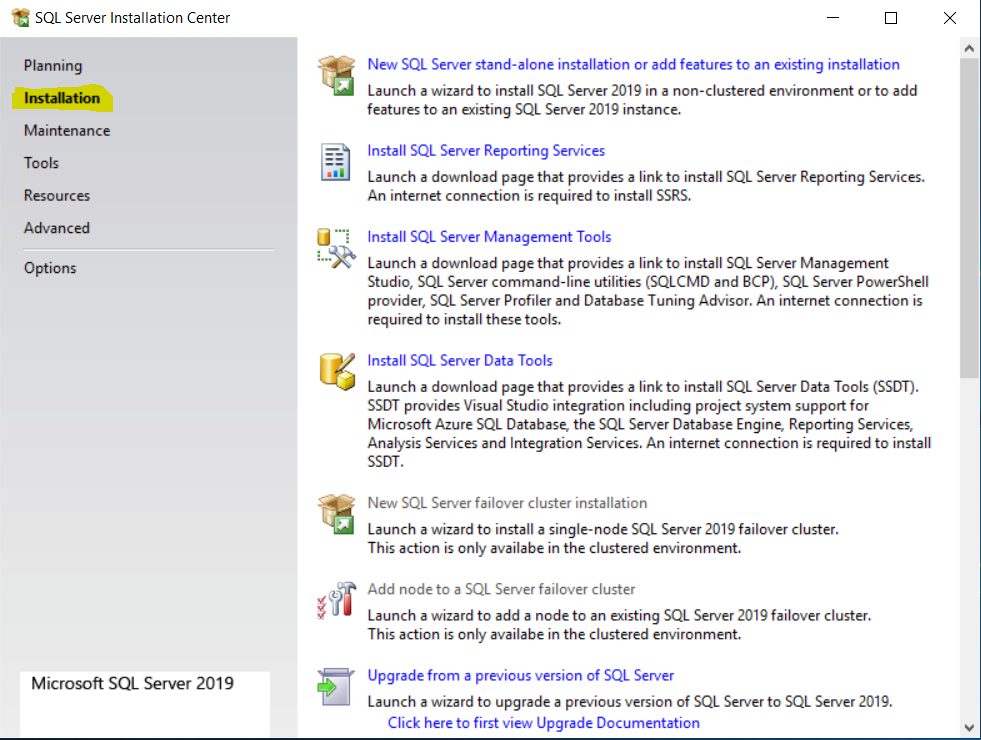Click the SQL Server title bar icon

(x=20, y=18)
